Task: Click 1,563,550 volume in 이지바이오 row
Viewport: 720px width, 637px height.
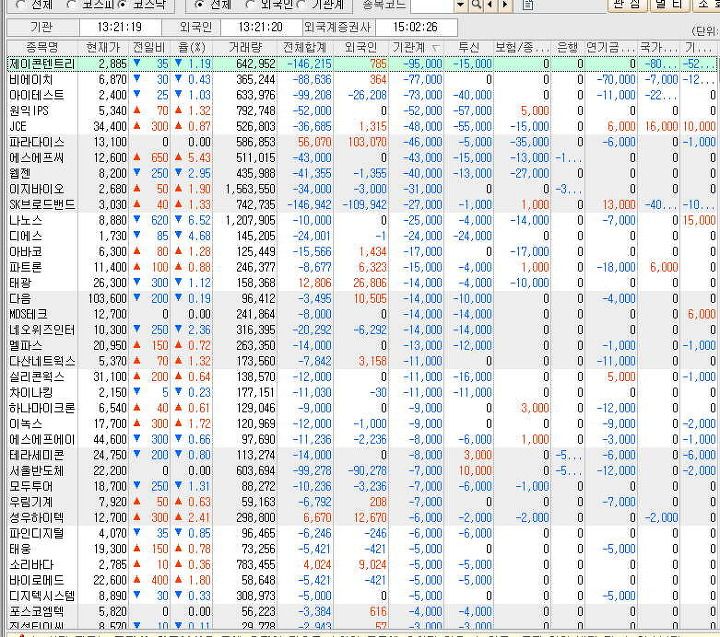Action: click(250, 189)
